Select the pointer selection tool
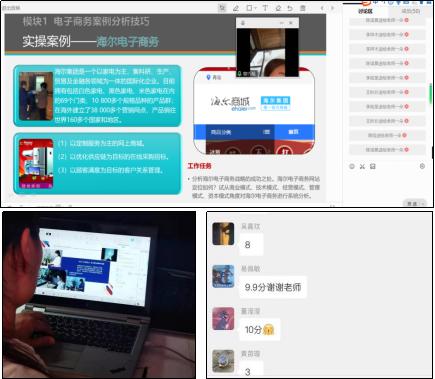The image size is (435, 379). pos(222,8)
